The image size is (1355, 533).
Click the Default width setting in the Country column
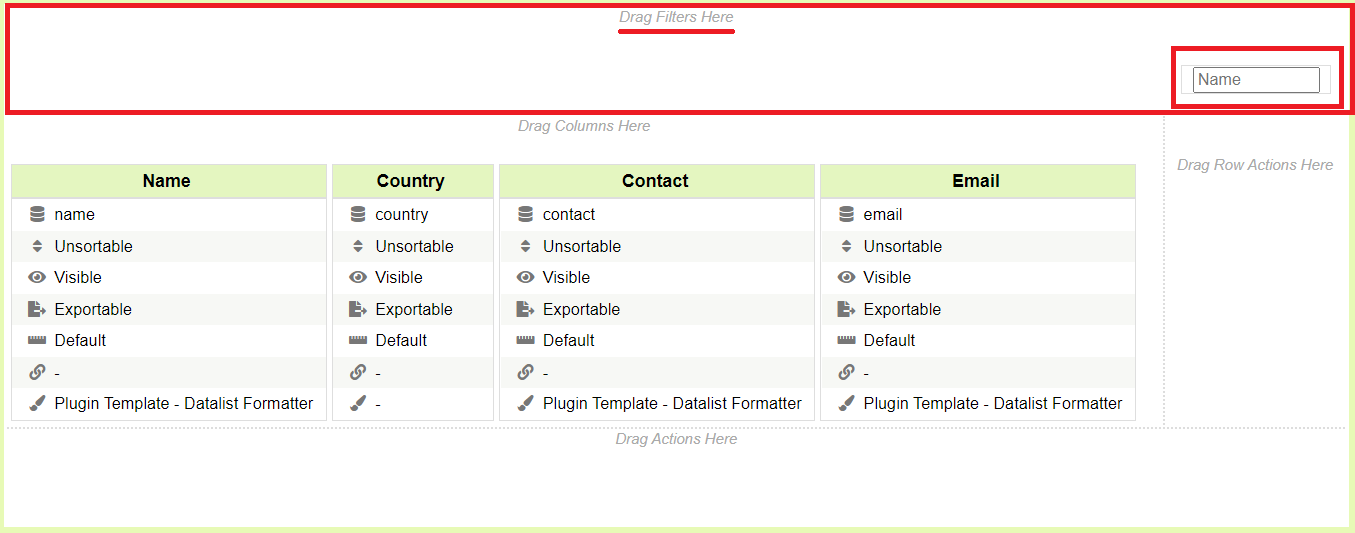[x=401, y=340]
